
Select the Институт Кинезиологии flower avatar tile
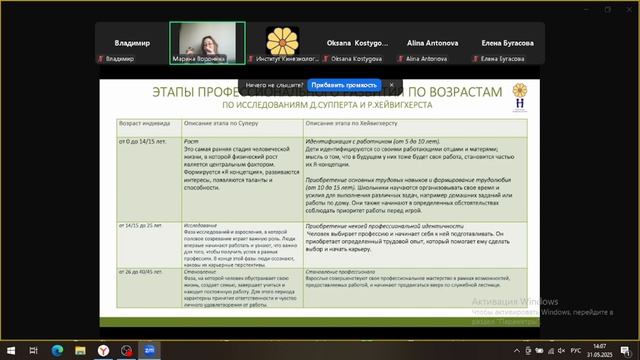[x=282, y=43]
